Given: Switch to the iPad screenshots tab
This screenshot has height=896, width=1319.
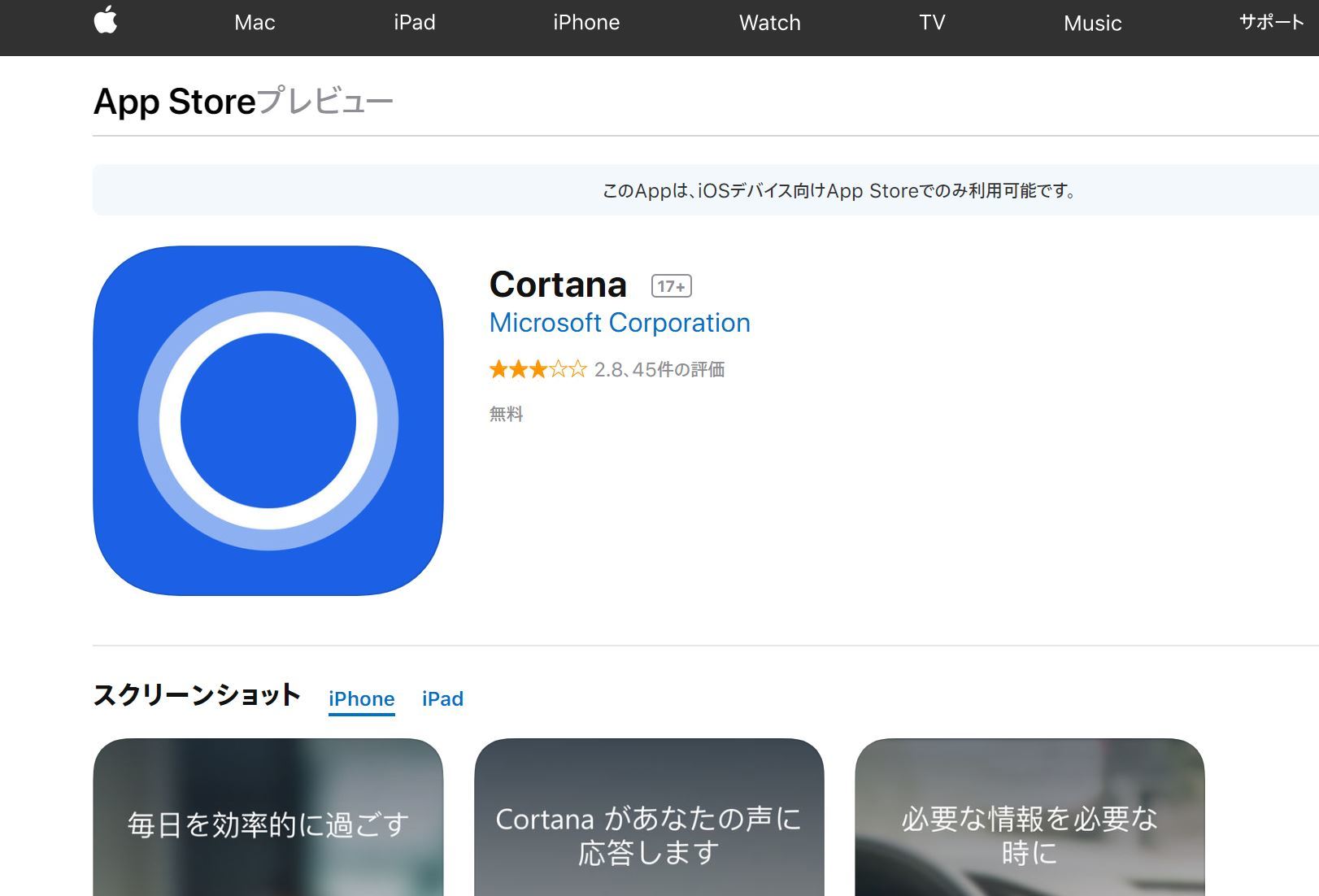Looking at the screenshot, I should pyautogui.click(x=442, y=699).
